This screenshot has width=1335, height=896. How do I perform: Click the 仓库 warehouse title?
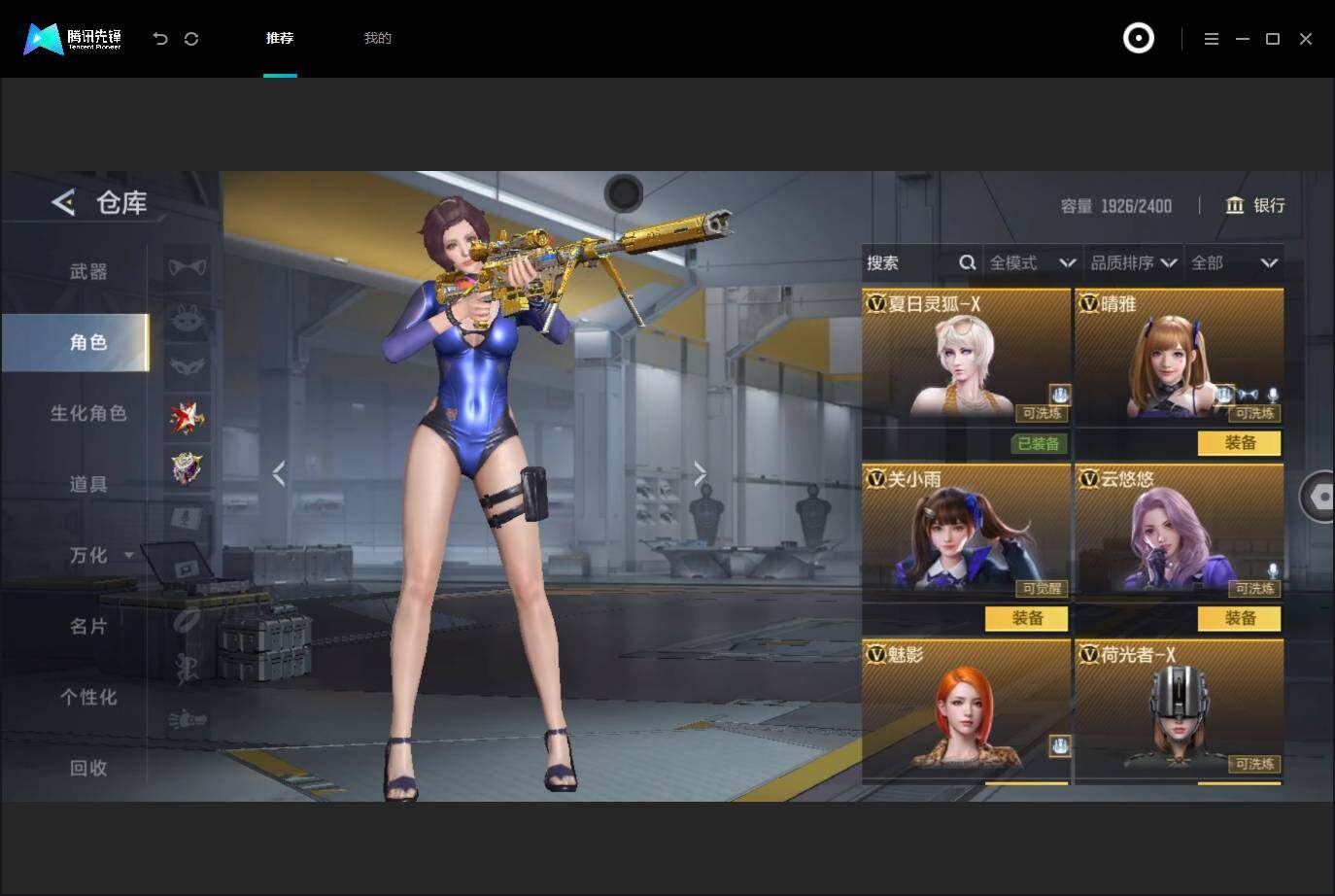coord(121,202)
